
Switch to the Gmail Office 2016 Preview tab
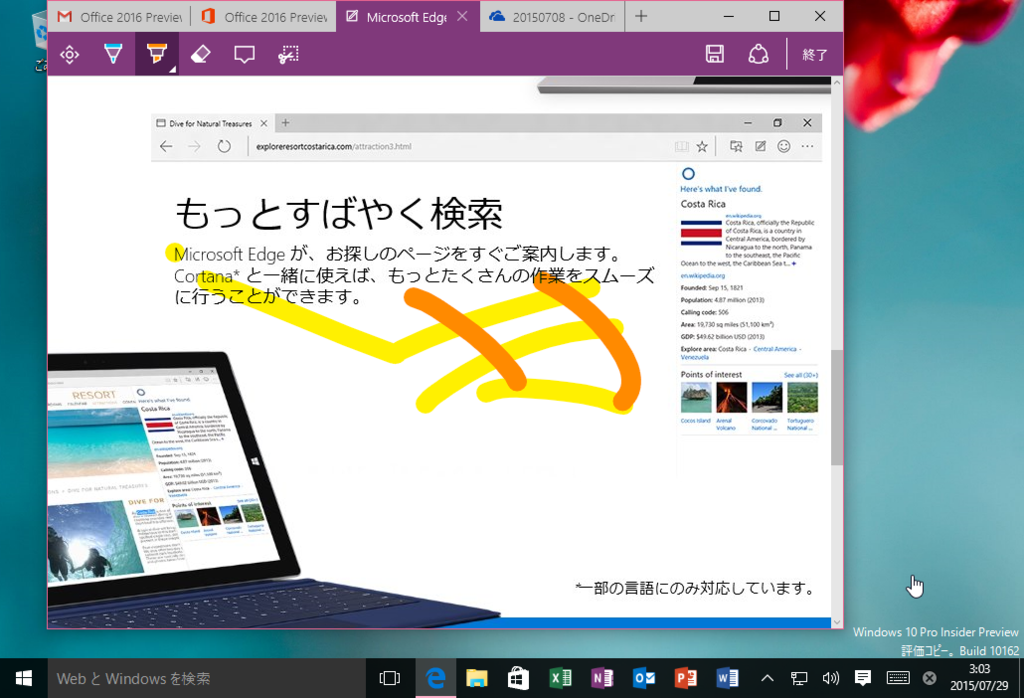[x=120, y=16]
